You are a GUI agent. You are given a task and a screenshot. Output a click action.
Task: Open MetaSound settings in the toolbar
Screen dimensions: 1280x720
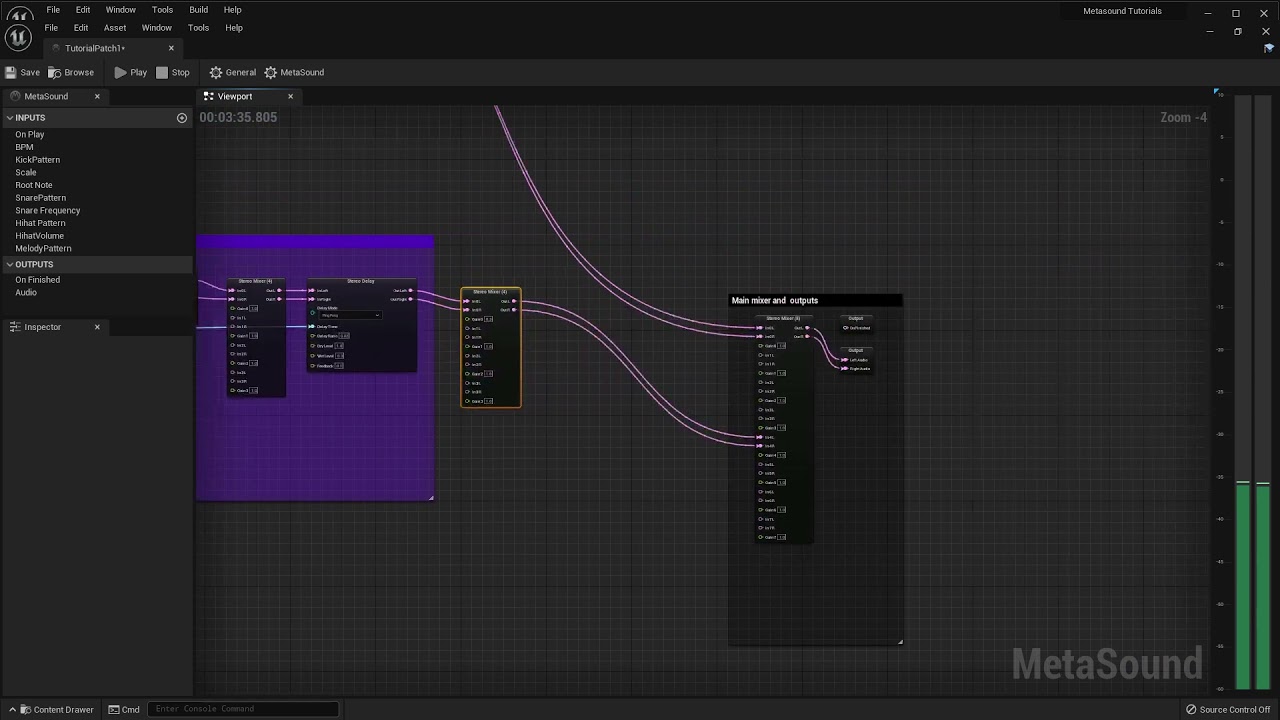pyautogui.click(x=295, y=72)
